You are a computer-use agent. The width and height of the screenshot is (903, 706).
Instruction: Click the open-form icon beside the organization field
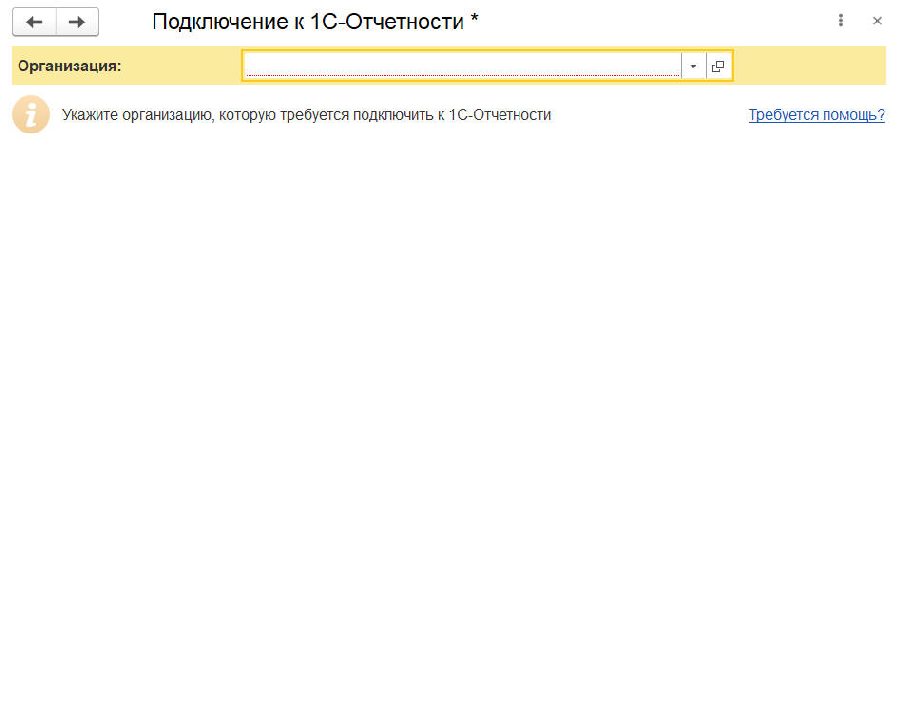718,66
